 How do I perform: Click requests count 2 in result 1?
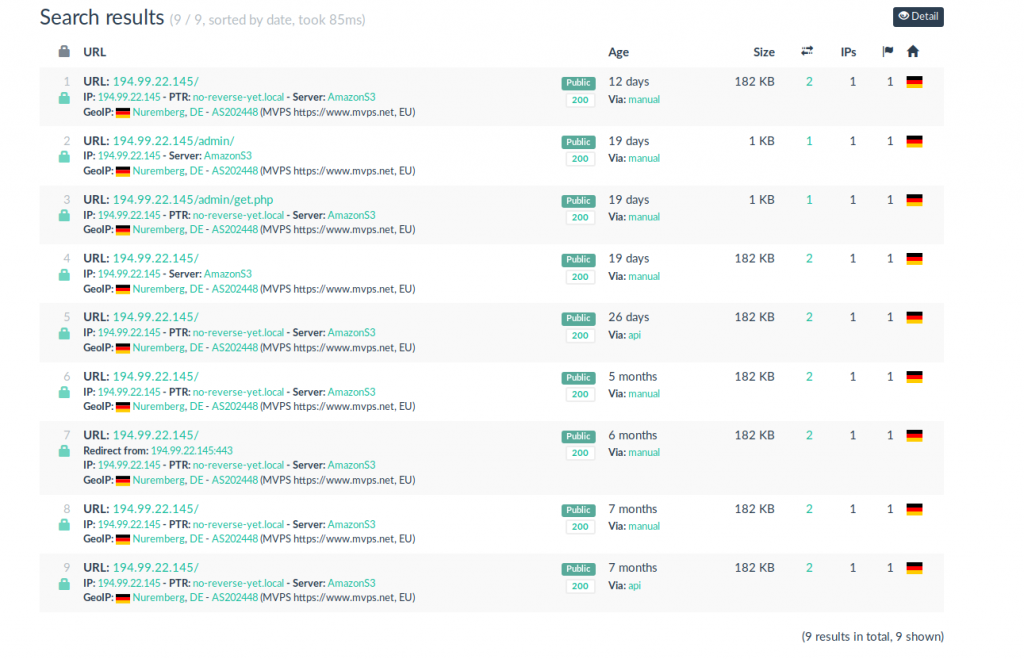(x=809, y=82)
